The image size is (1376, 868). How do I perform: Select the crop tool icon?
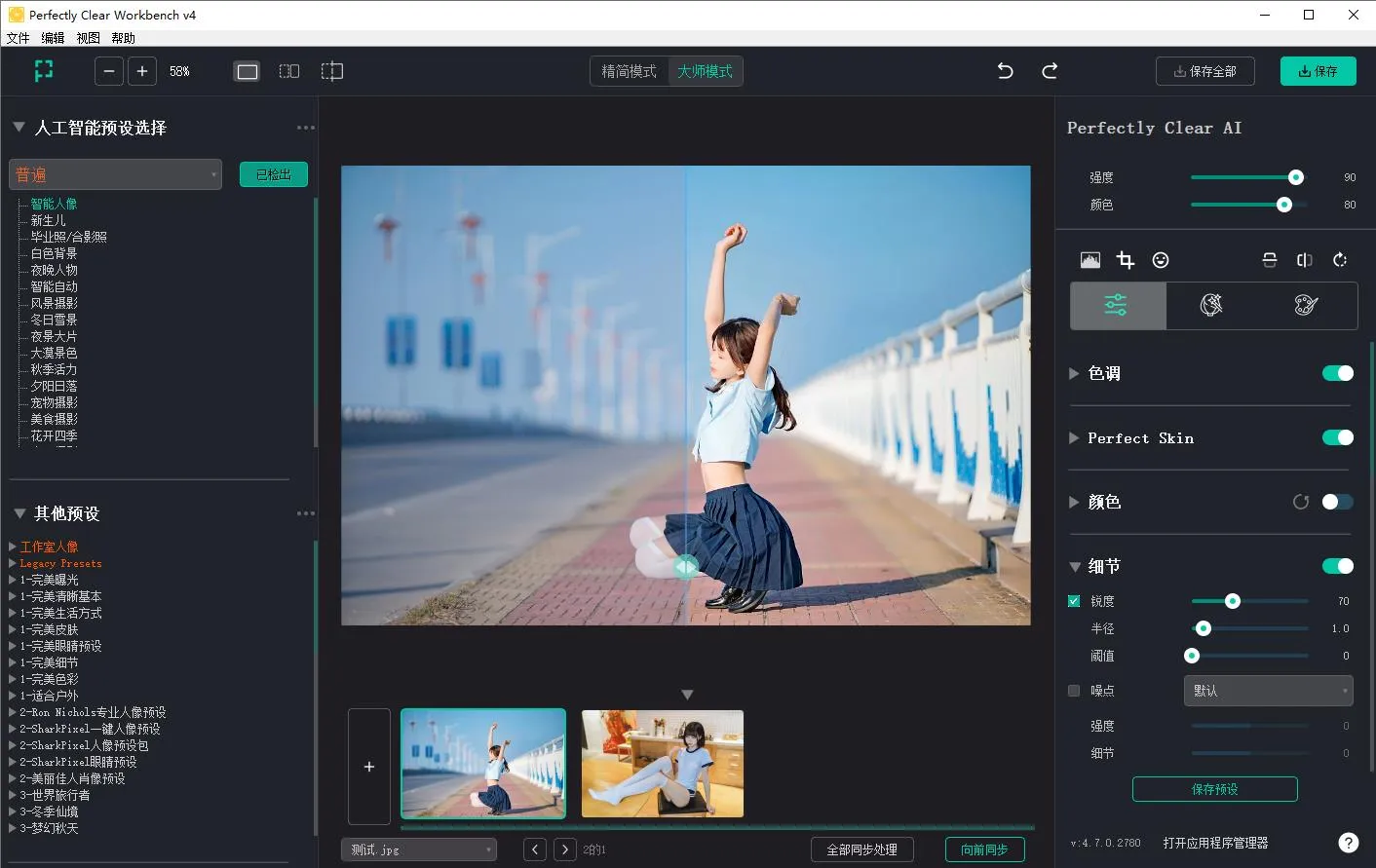[x=1126, y=260]
